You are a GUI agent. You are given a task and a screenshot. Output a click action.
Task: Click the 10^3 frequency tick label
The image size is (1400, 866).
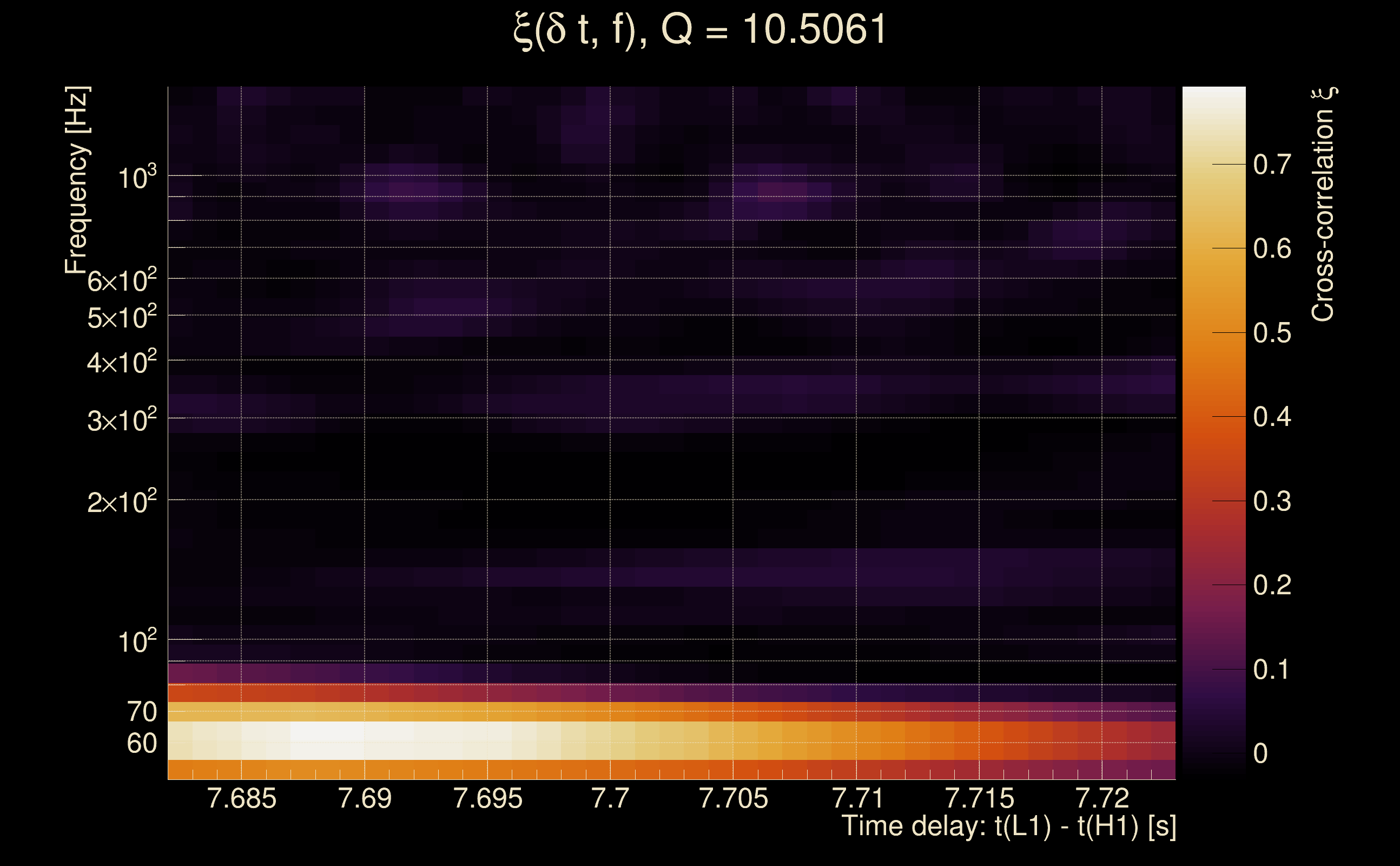click(x=137, y=178)
